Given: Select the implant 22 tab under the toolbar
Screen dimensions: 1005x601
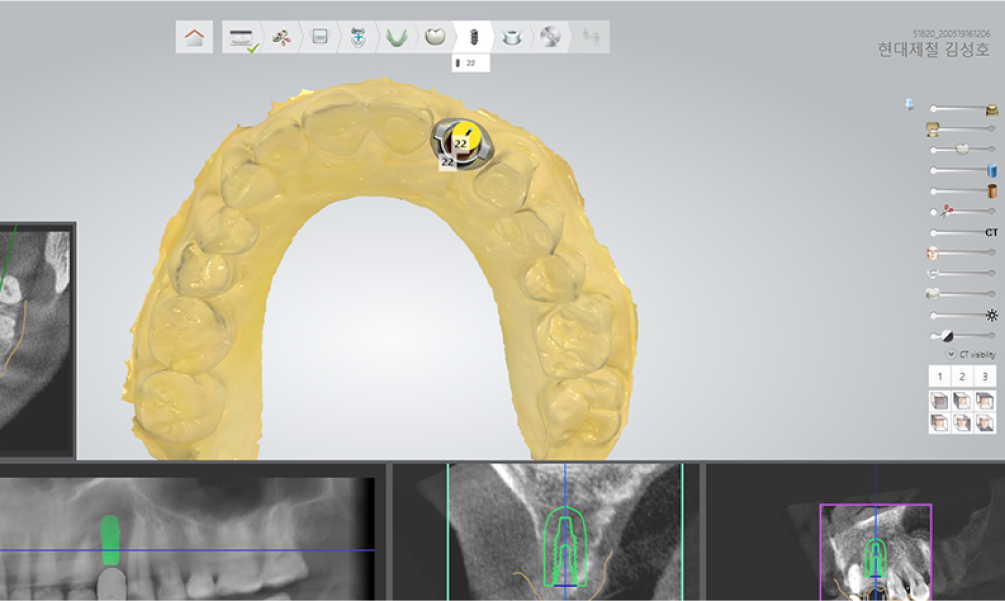Looking at the screenshot, I should tap(471, 62).
